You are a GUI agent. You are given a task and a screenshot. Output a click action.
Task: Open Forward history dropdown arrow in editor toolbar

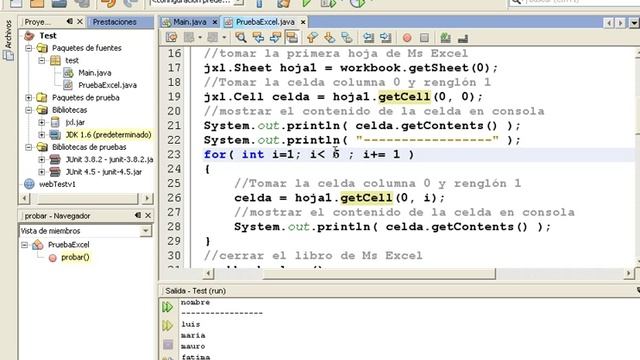coord(224,38)
